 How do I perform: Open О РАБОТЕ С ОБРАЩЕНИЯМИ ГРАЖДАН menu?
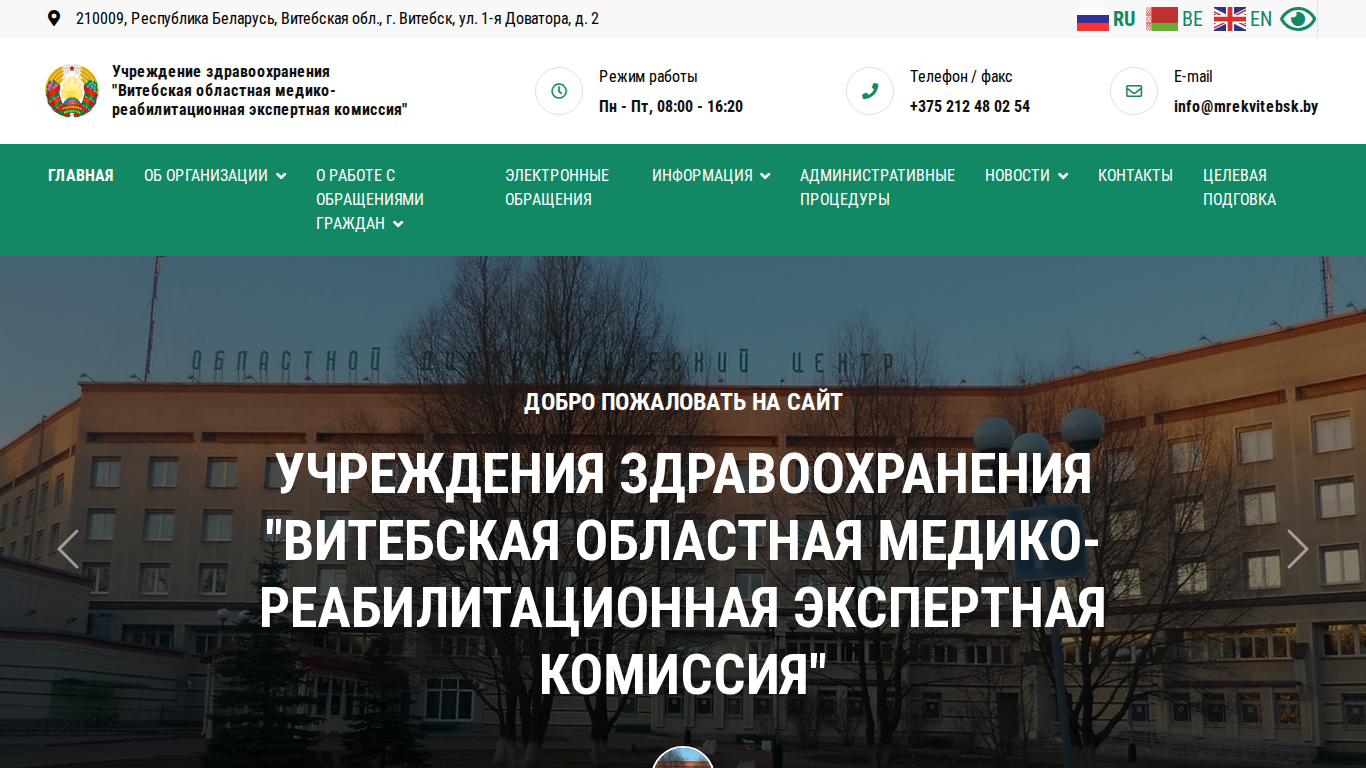tap(370, 200)
